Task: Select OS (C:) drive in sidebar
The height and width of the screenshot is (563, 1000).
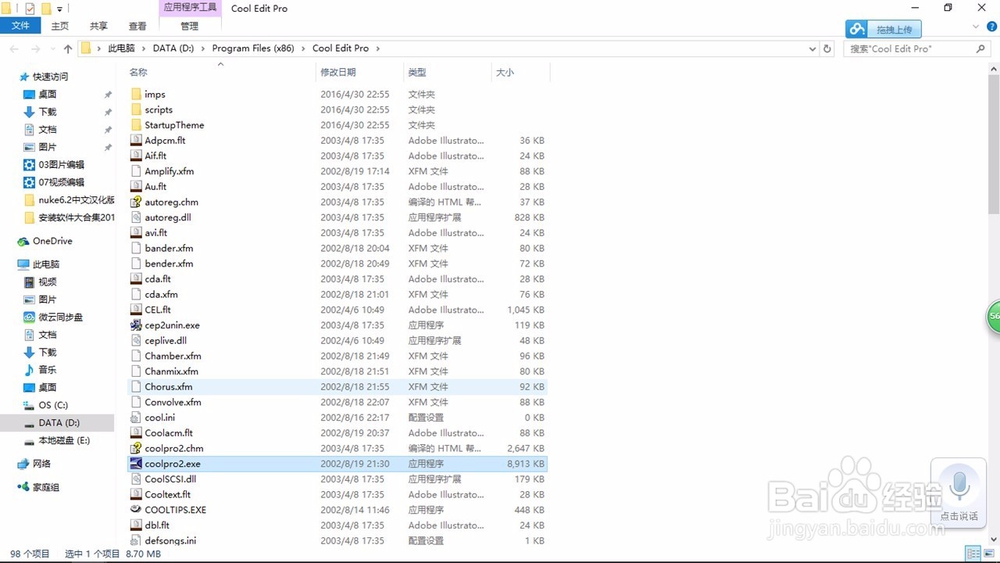Action: point(53,405)
